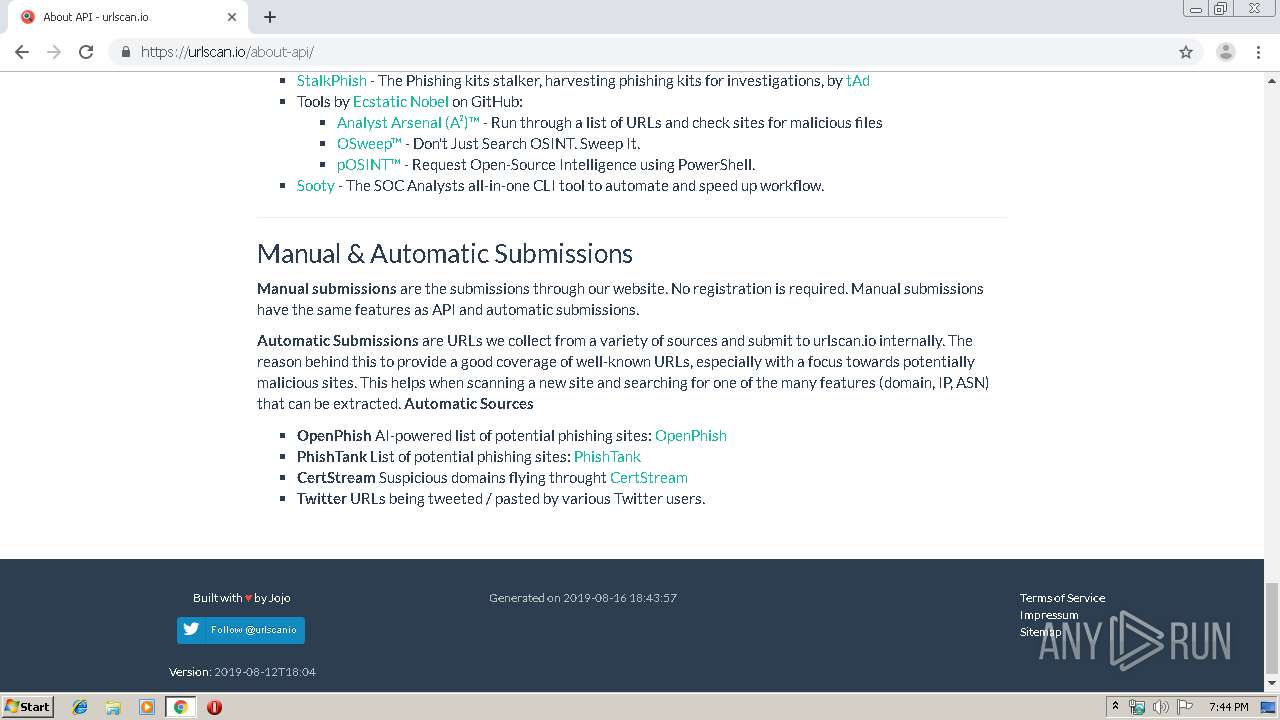
Task: Open the Windows Start menu
Action: [27, 707]
